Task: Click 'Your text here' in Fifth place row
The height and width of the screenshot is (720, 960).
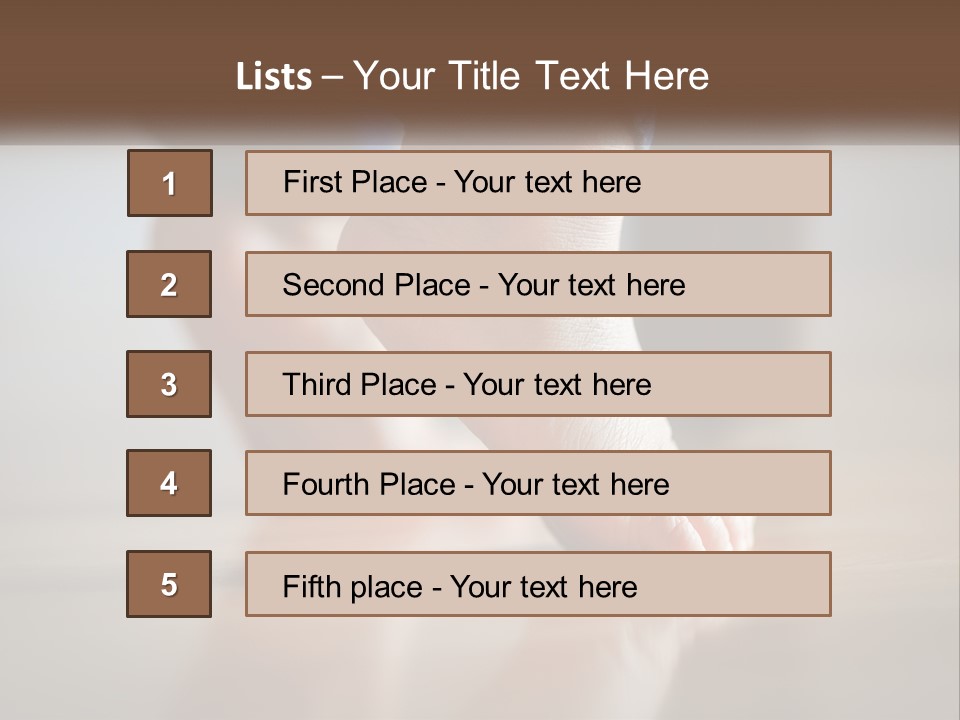Action: 543,586
